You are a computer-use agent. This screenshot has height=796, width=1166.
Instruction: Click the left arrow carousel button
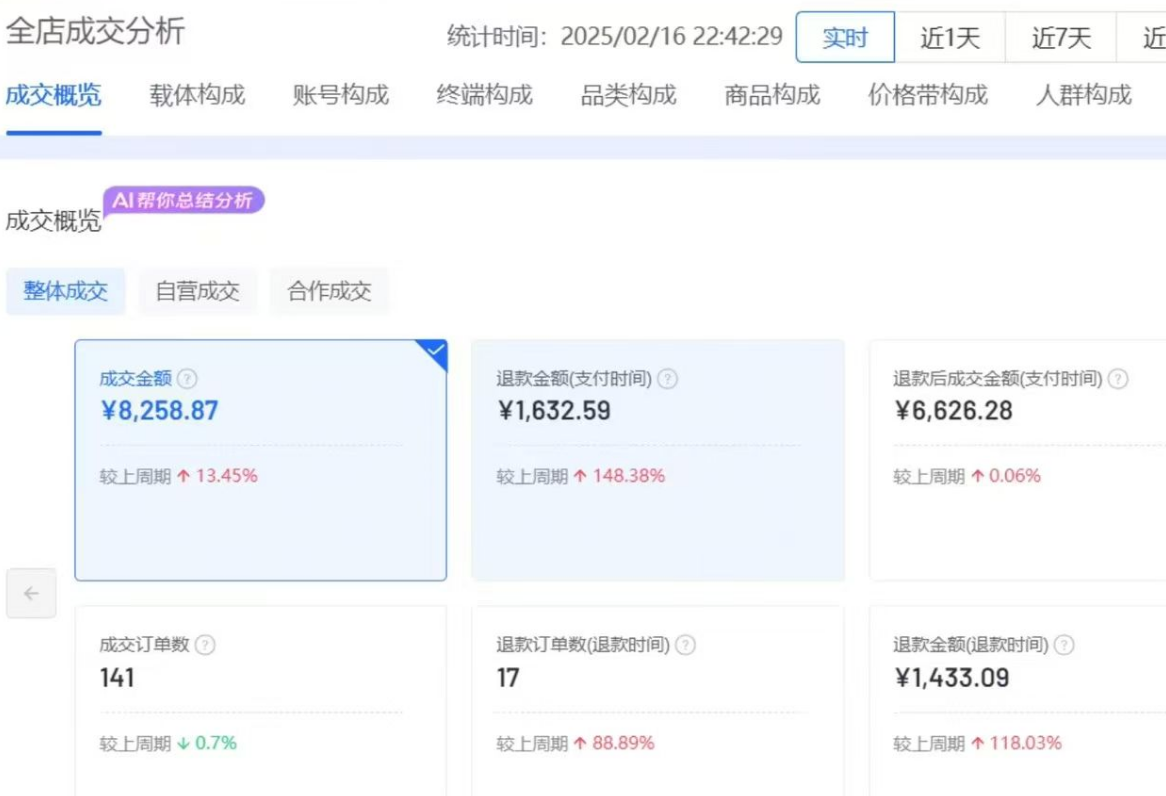pos(31,593)
